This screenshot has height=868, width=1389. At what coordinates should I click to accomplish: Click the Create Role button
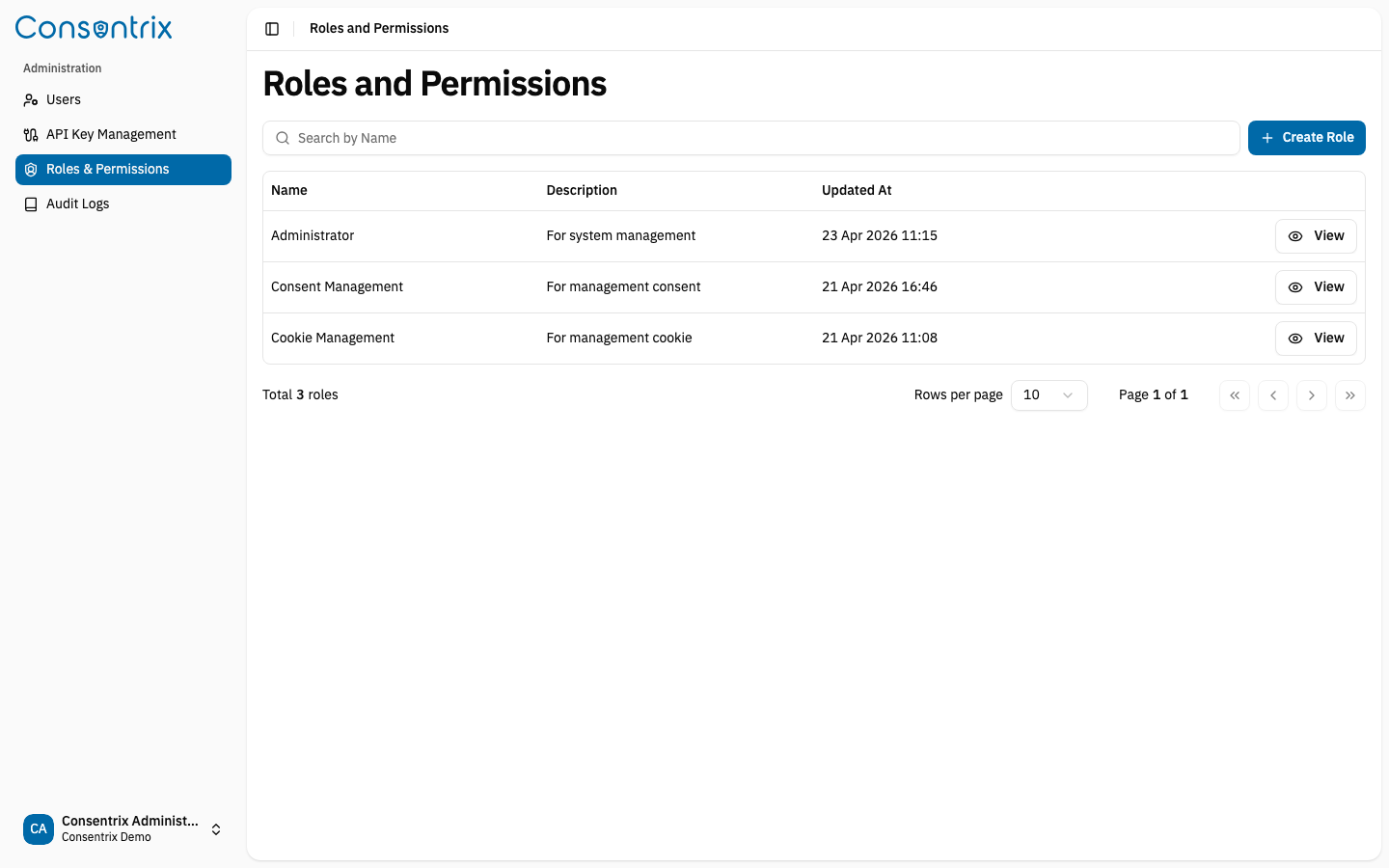[x=1307, y=138]
